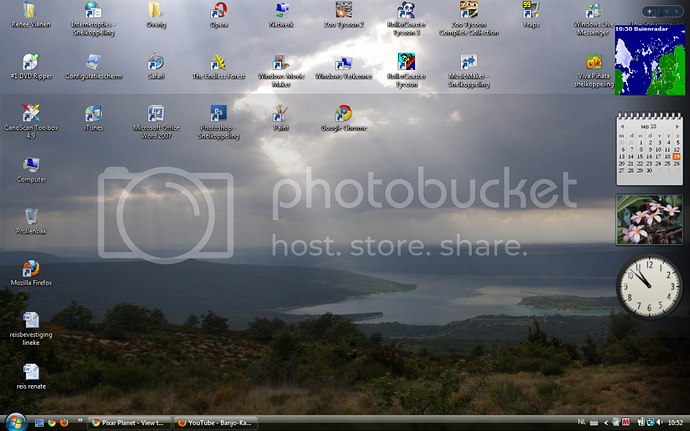Switch to YouTube Banjo-Ka taskbar window
The image size is (690, 431).
point(215,423)
